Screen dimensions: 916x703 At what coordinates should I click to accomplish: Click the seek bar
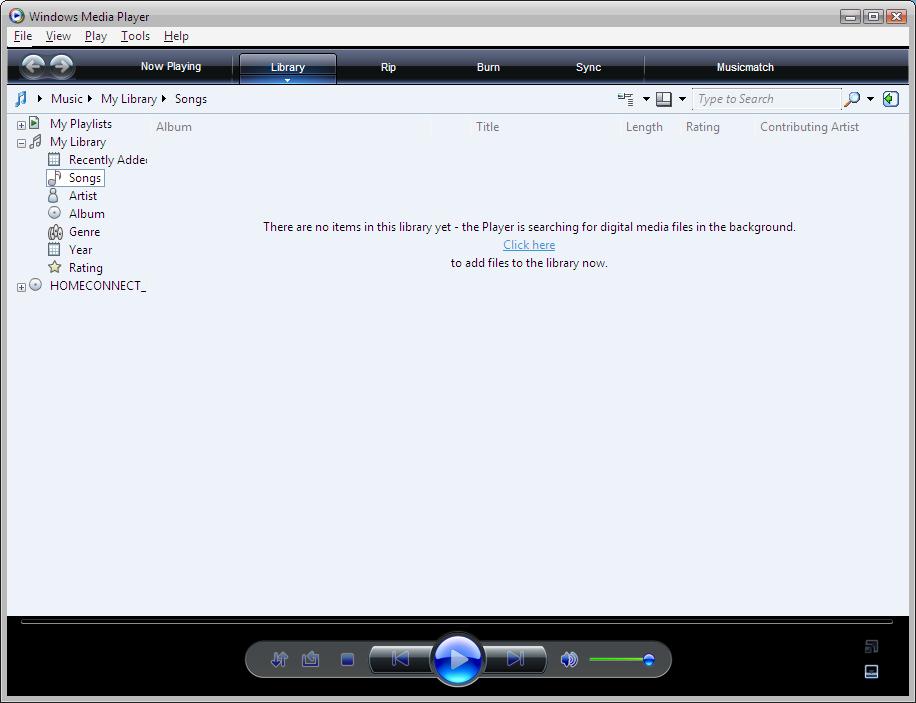point(457,622)
